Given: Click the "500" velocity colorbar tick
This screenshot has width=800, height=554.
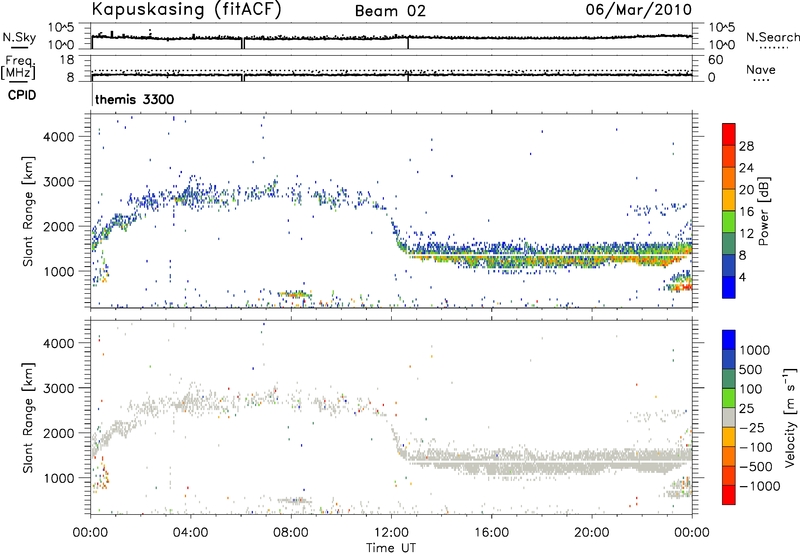Looking at the screenshot, I should tap(750, 370).
